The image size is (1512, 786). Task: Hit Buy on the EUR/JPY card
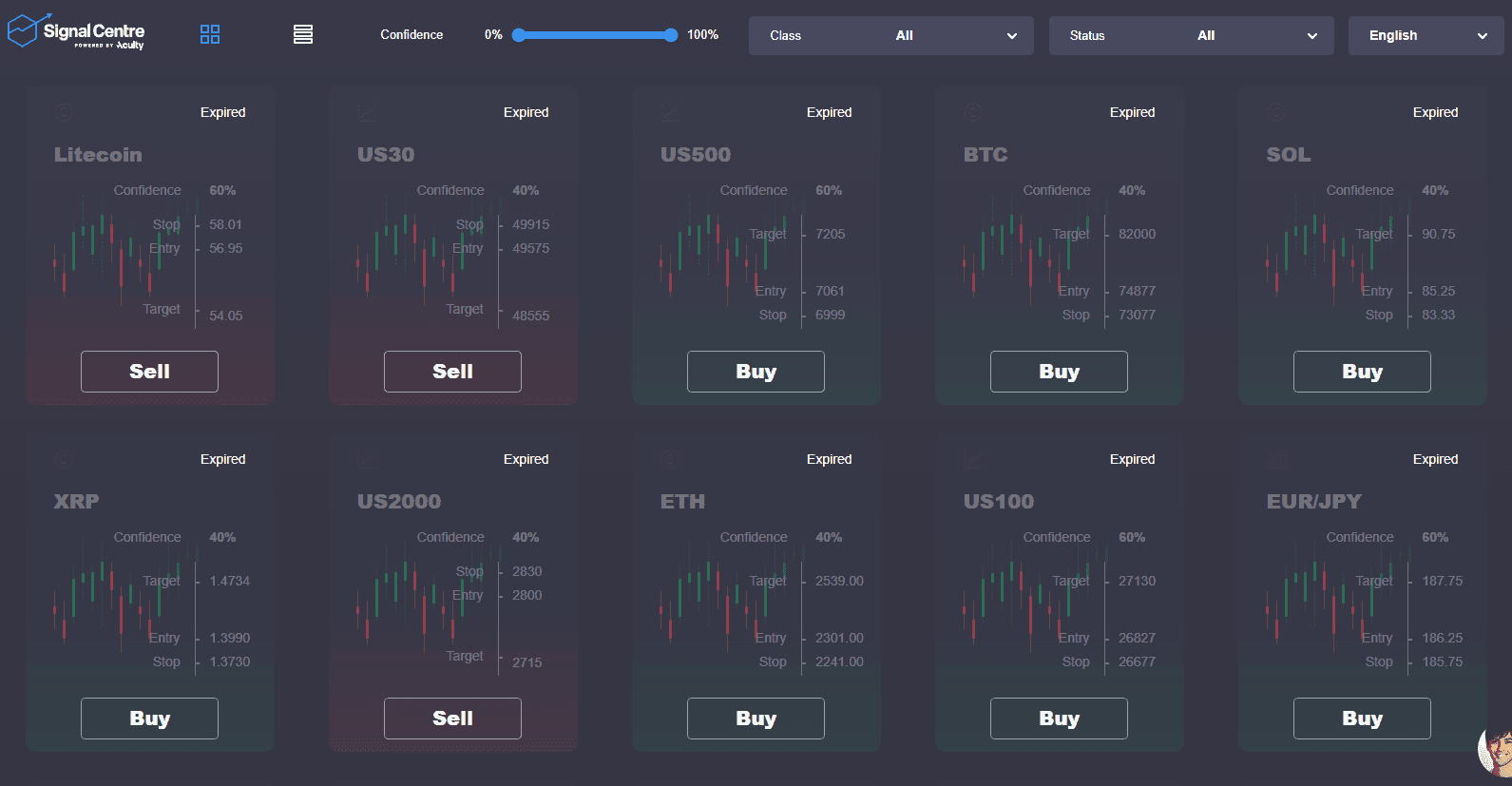(x=1362, y=719)
